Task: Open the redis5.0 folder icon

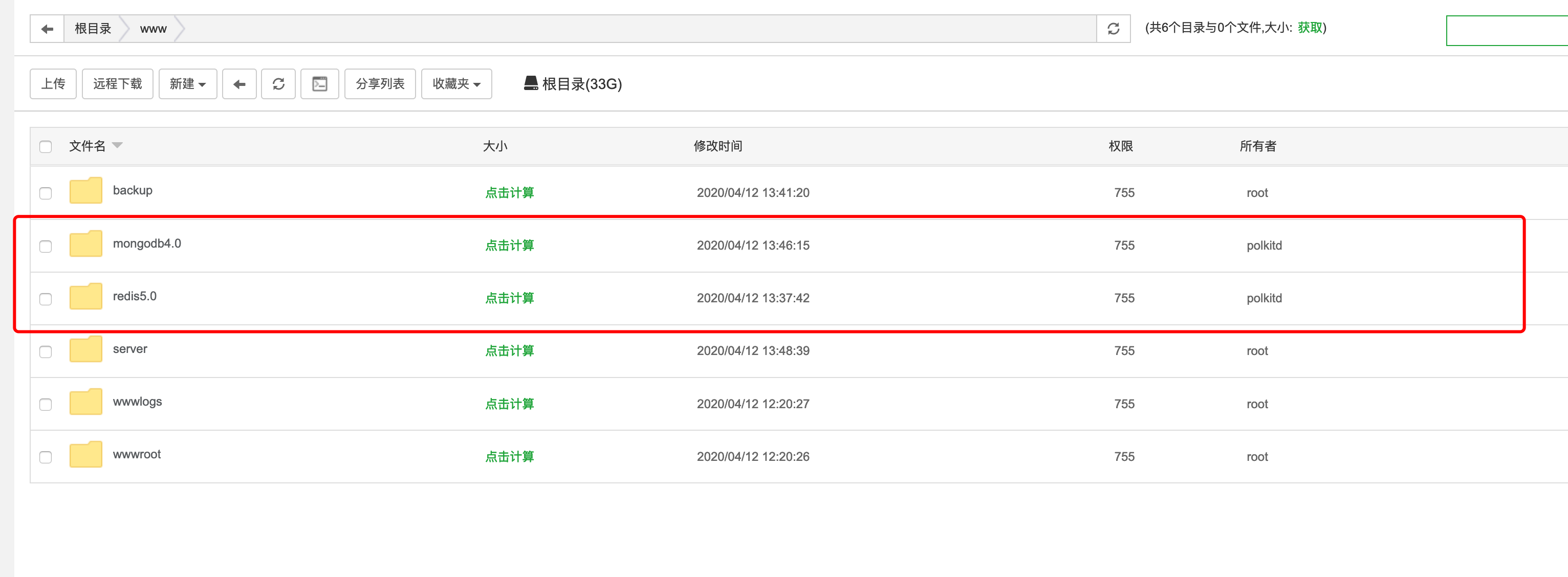Action: coord(86,296)
